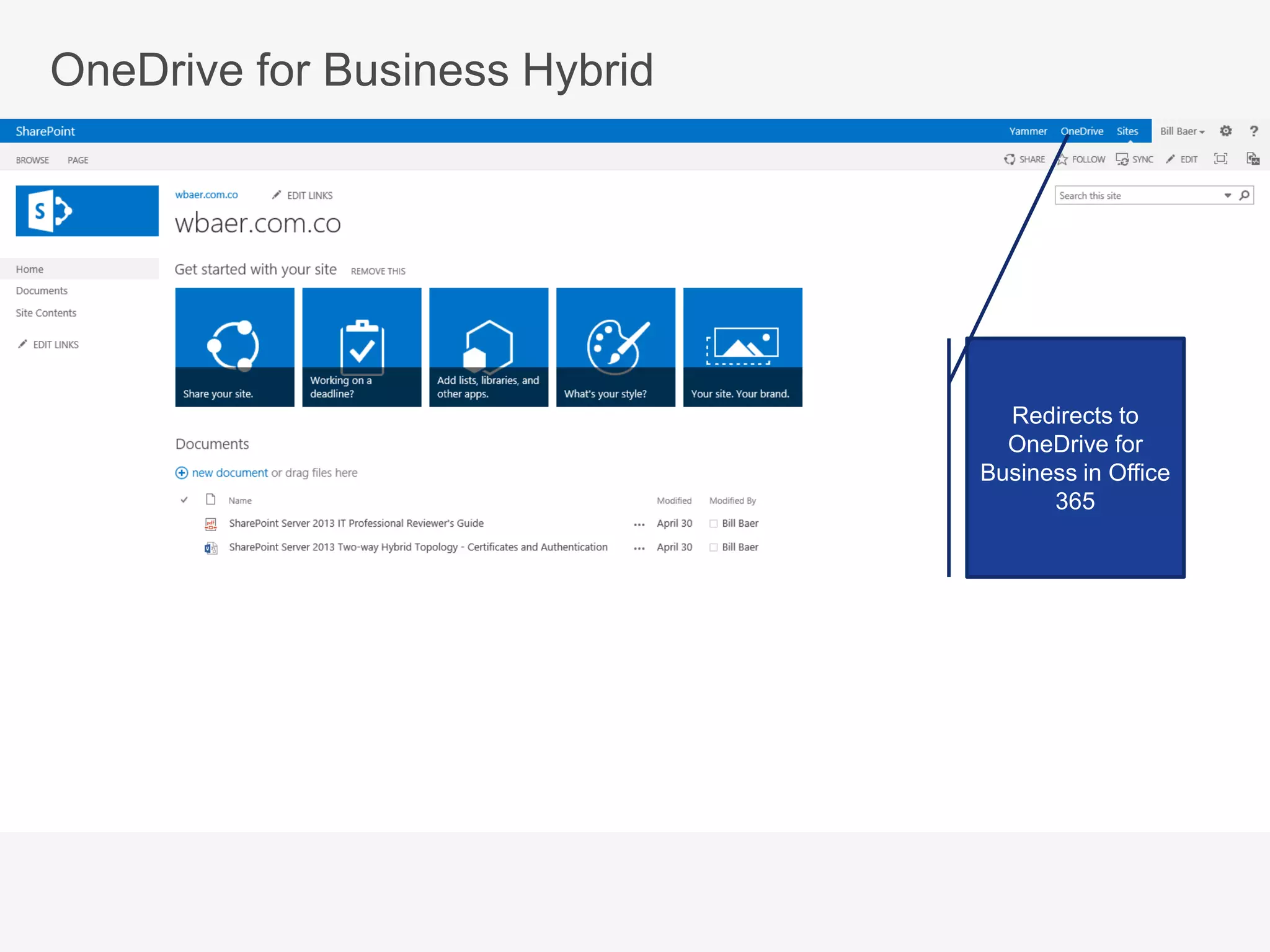Expand the search scope dropdown arrow
Viewport: 1270px width, 952px height.
[x=1227, y=195]
